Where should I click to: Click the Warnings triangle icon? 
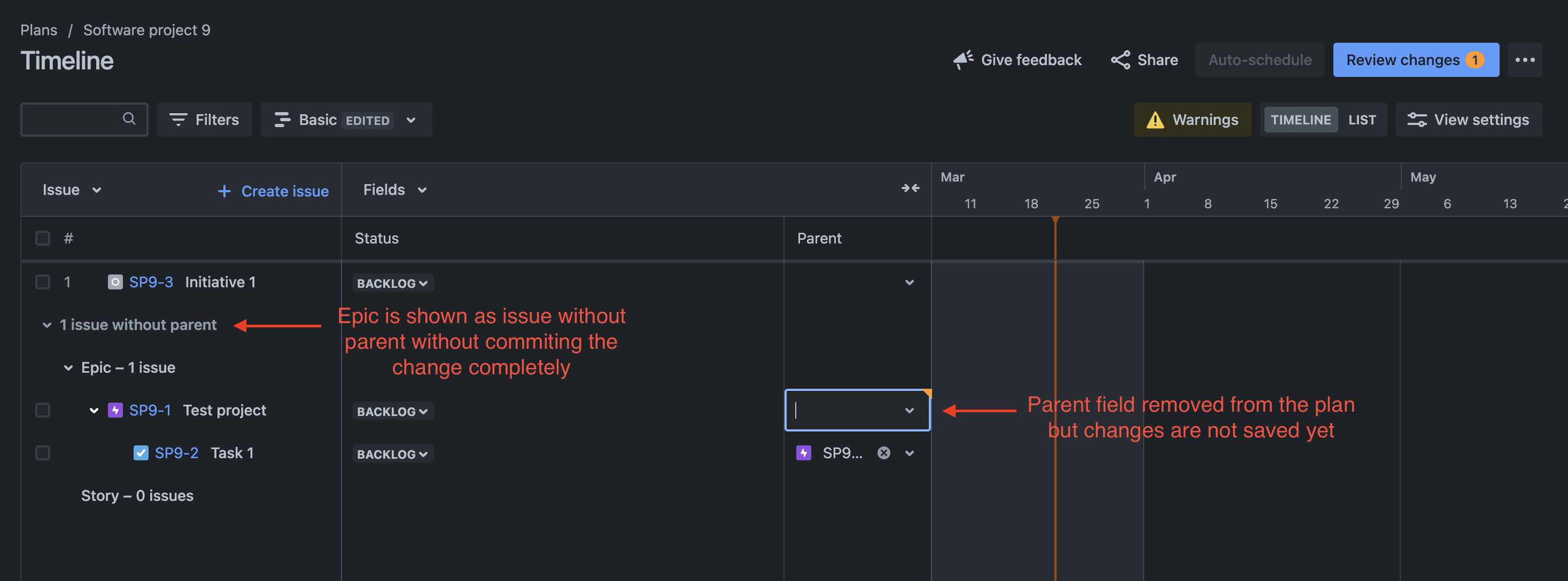click(x=1155, y=120)
